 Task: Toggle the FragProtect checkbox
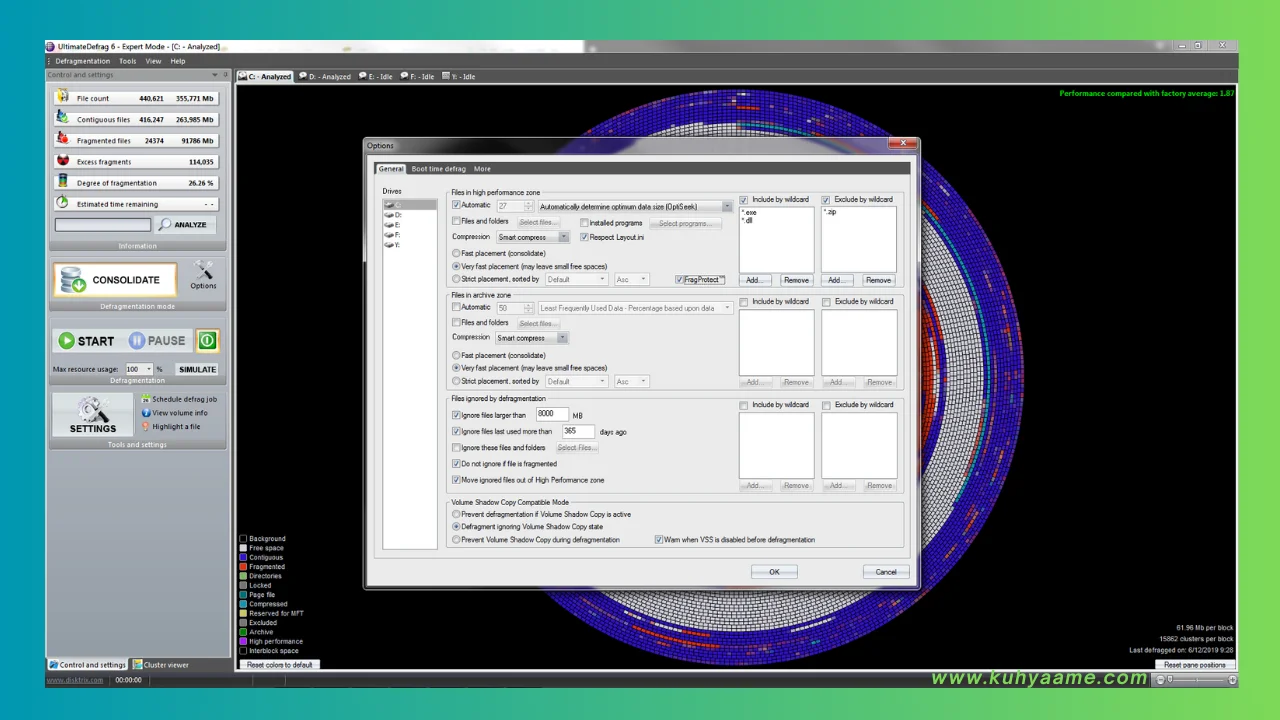(x=680, y=280)
